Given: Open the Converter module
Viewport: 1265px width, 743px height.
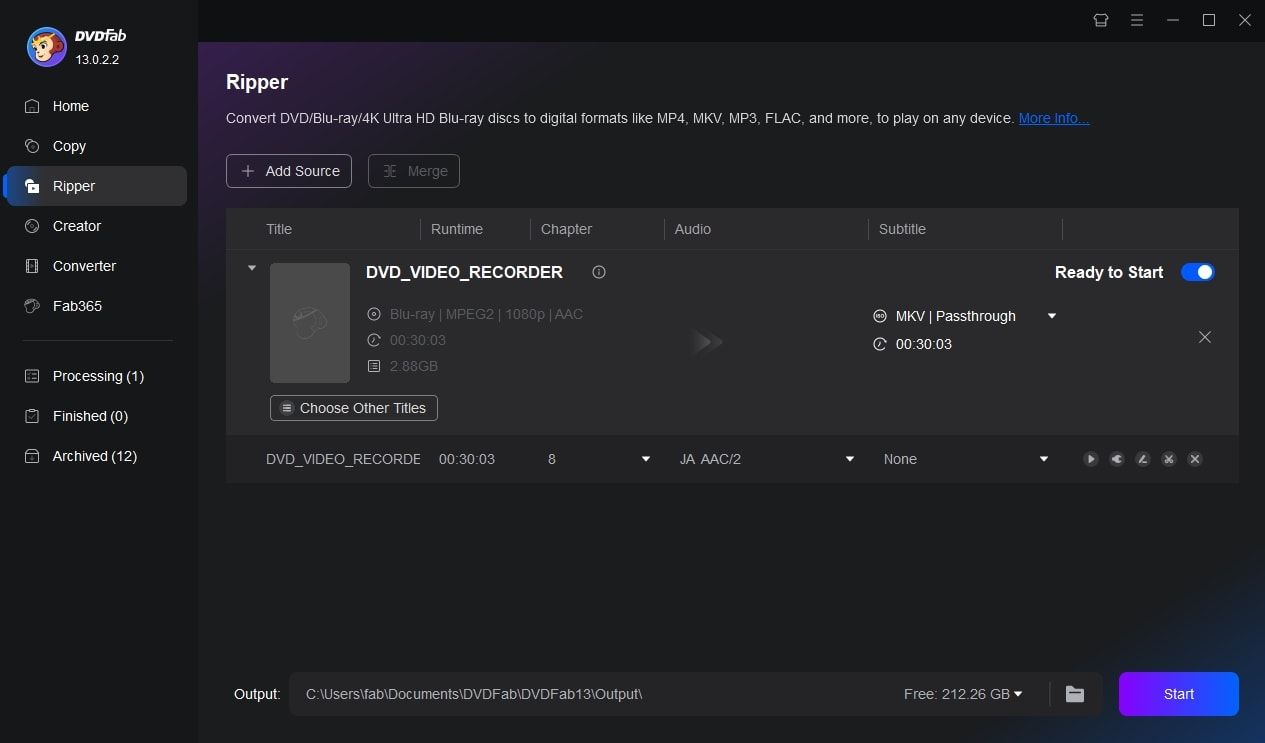Looking at the screenshot, I should [96, 266].
